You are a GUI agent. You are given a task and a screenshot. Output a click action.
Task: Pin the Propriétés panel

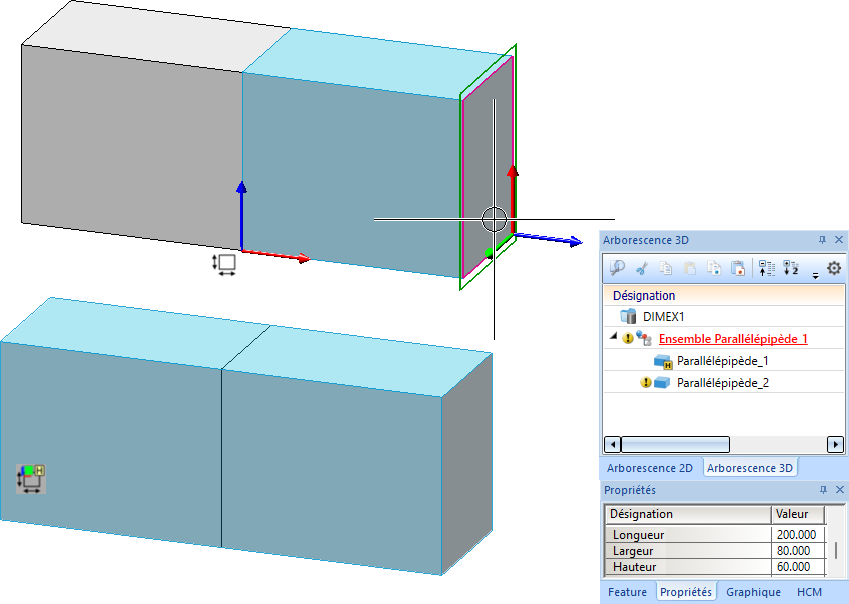click(x=823, y=490)
